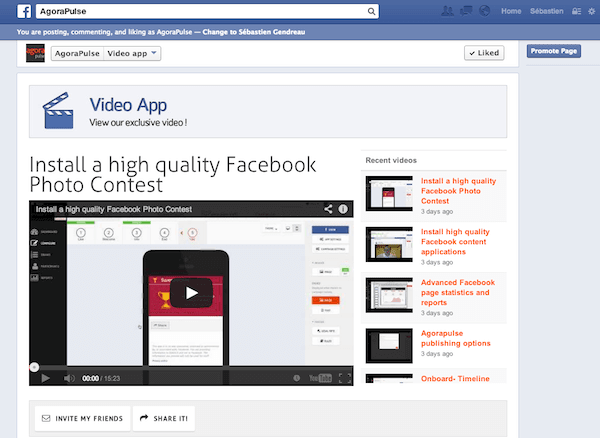Open Onboard- Timeline video link

pos(455,378)
